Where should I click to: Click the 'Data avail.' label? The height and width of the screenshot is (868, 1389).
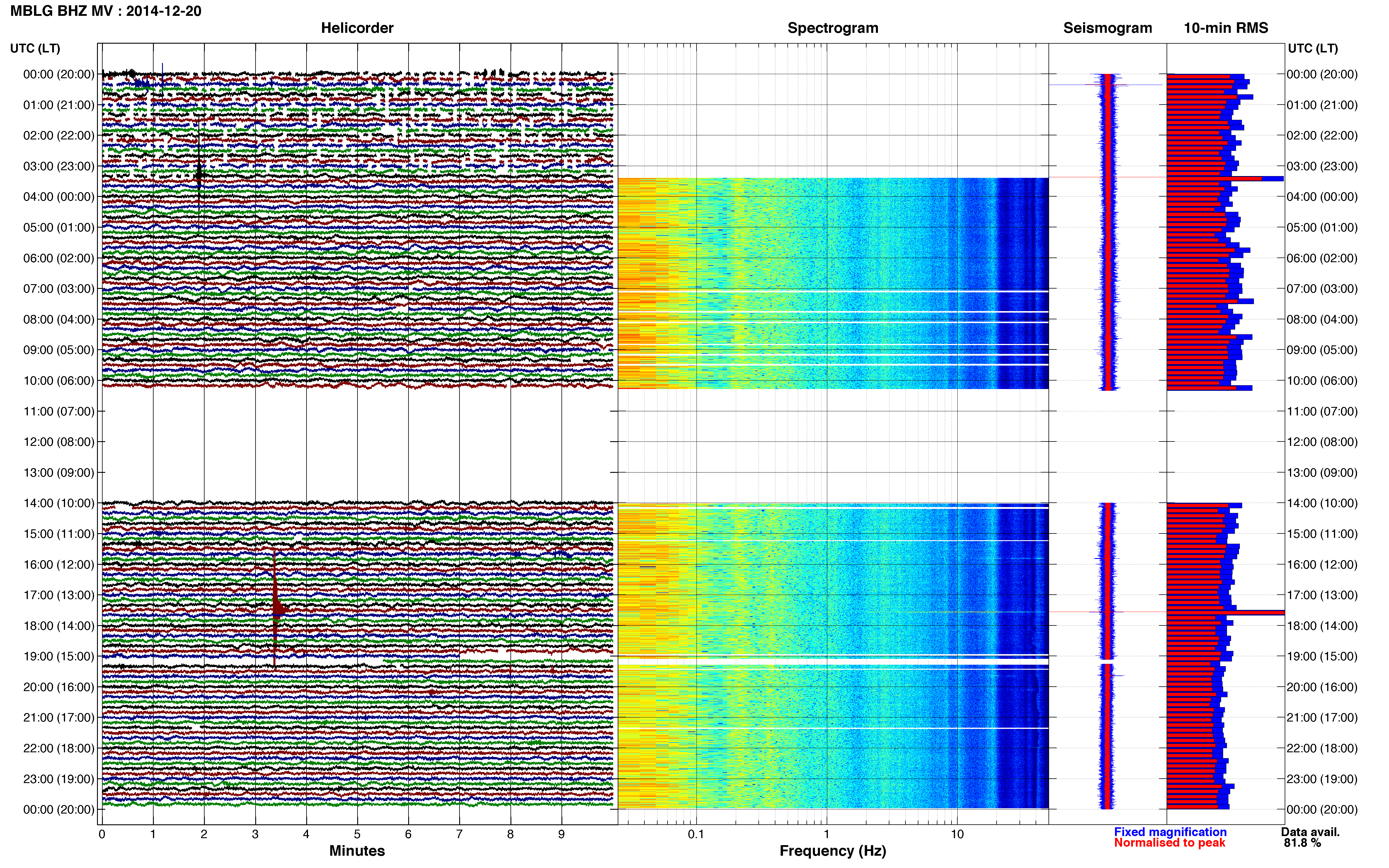[x=1310, y=832]
